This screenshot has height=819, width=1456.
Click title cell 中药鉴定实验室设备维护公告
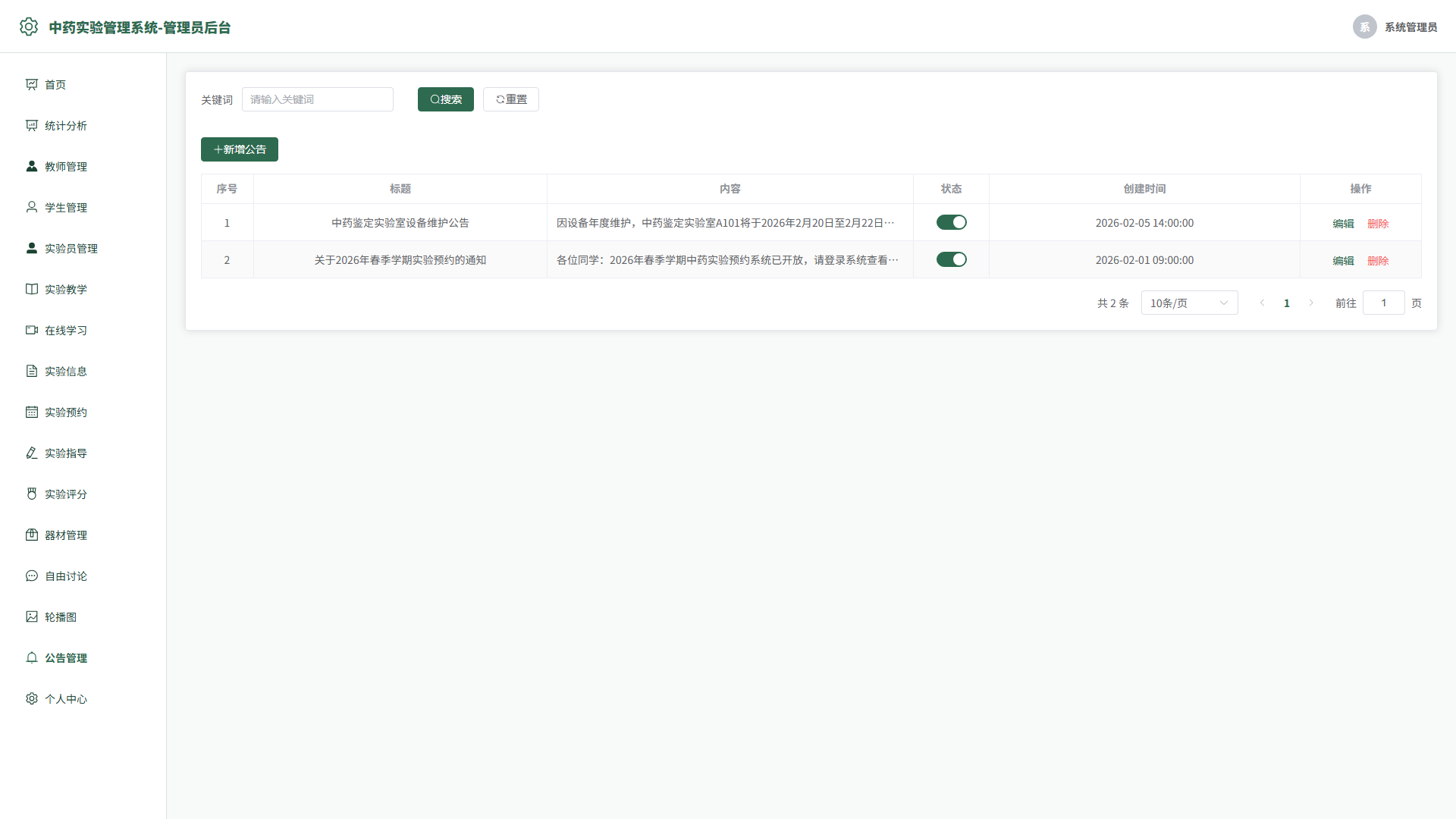[400, 223]
